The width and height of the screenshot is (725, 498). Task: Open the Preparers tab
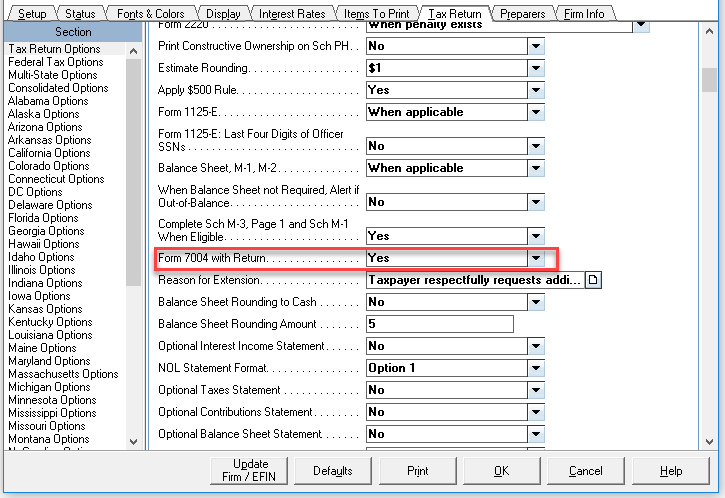(x=522, y=14)
